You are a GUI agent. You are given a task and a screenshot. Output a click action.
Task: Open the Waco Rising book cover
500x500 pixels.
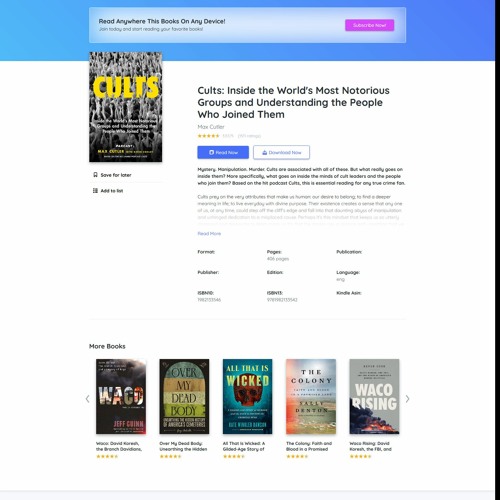pos(374,396)
